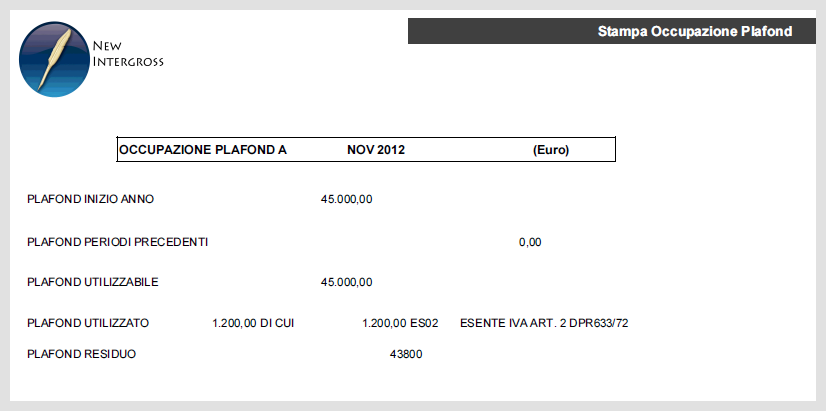This screenshot has height=411, width=826.
Task: Select the 1.200,00 ES02 code entry
Action: click(400, 324)
